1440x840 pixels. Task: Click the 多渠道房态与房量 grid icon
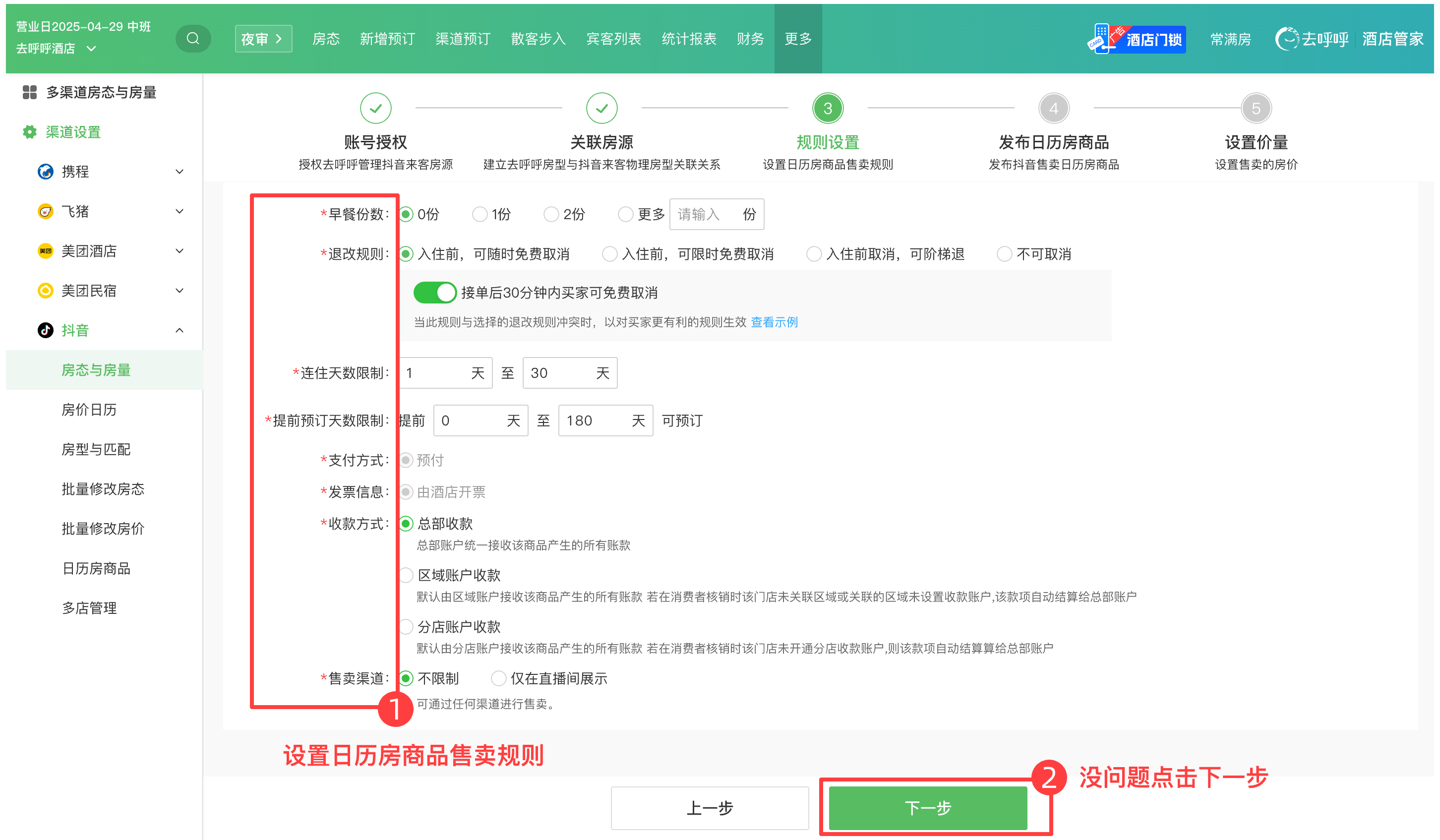(x=29, y=92)
